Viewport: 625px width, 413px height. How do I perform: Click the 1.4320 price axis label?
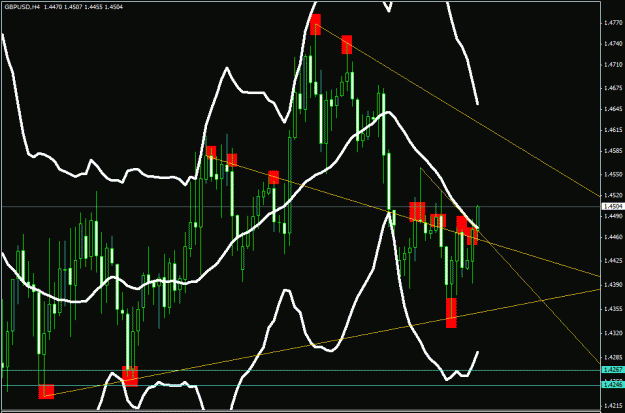[x=612, y=332]
